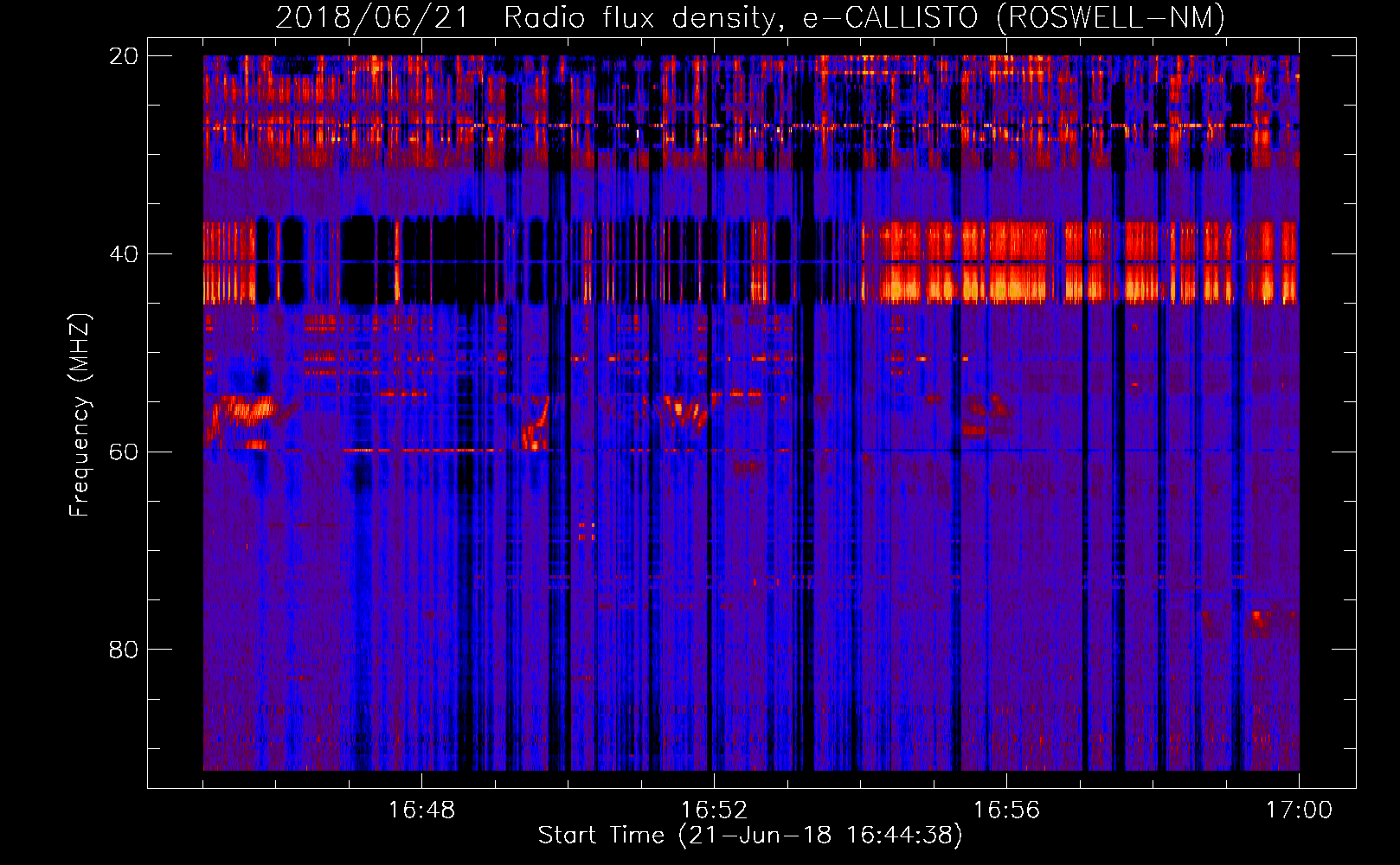
Task: Click the 16:52 time tick label
Action: pyautogui.click(x=714, y=810)
